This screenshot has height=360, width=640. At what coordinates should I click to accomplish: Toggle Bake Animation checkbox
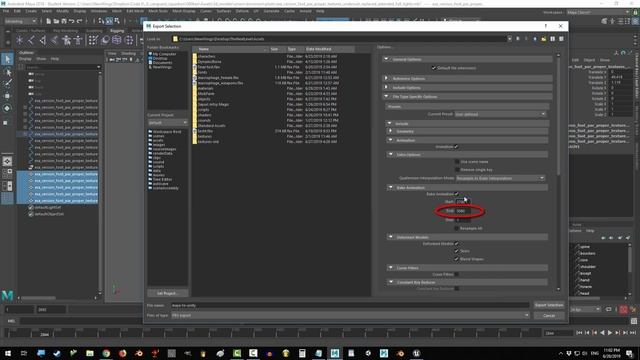456,194
